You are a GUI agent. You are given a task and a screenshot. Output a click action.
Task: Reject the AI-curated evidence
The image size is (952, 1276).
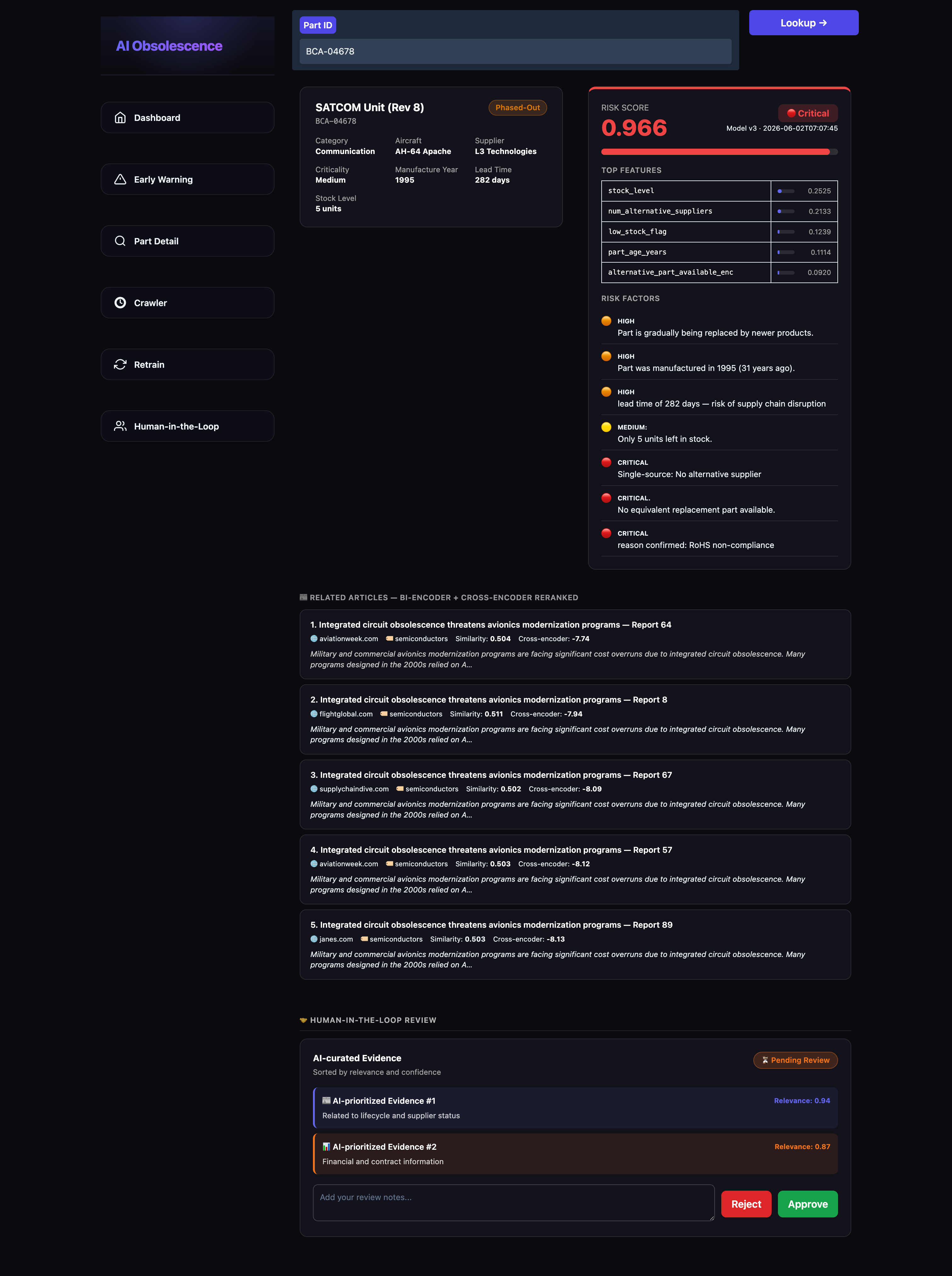(x=746, y=1204)
